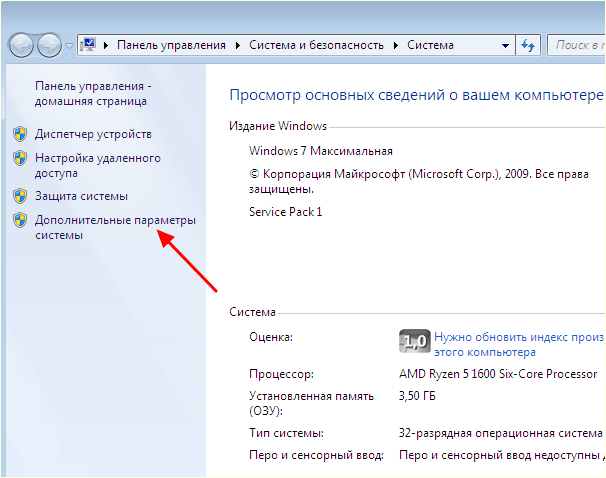Select the Корпорация Майкрософт copyright text
Image resolution: width=606 pixels, height=478 pixels.
click(419, 181)
